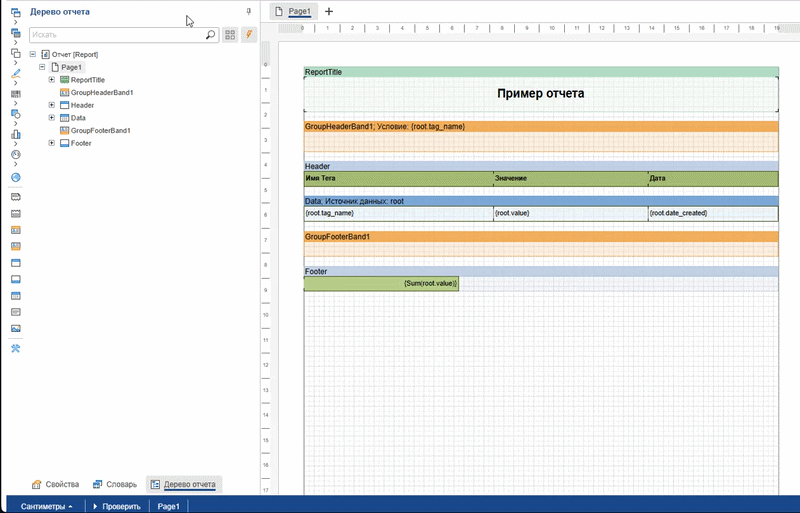Add a new page with plus button
The height and width of the screenshot is (513, 800).
(329, 11)
